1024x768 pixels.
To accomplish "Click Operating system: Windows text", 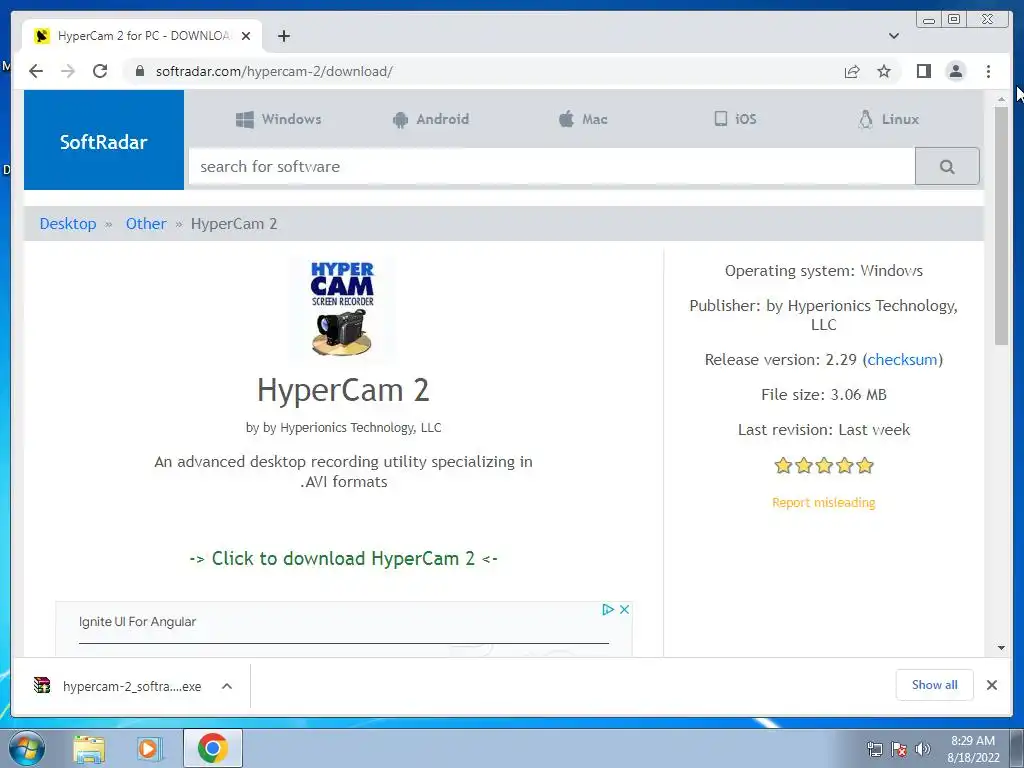I will [x=824, y=270].
